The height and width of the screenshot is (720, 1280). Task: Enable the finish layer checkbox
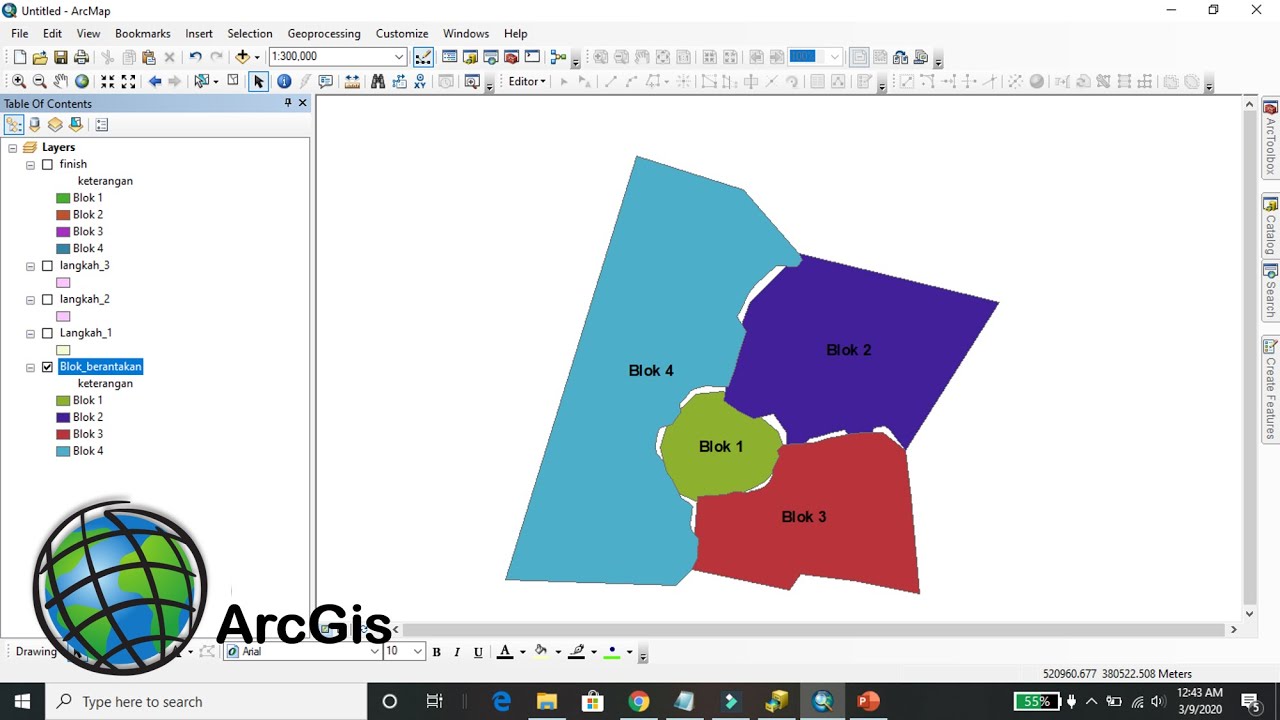pos(47,165)
